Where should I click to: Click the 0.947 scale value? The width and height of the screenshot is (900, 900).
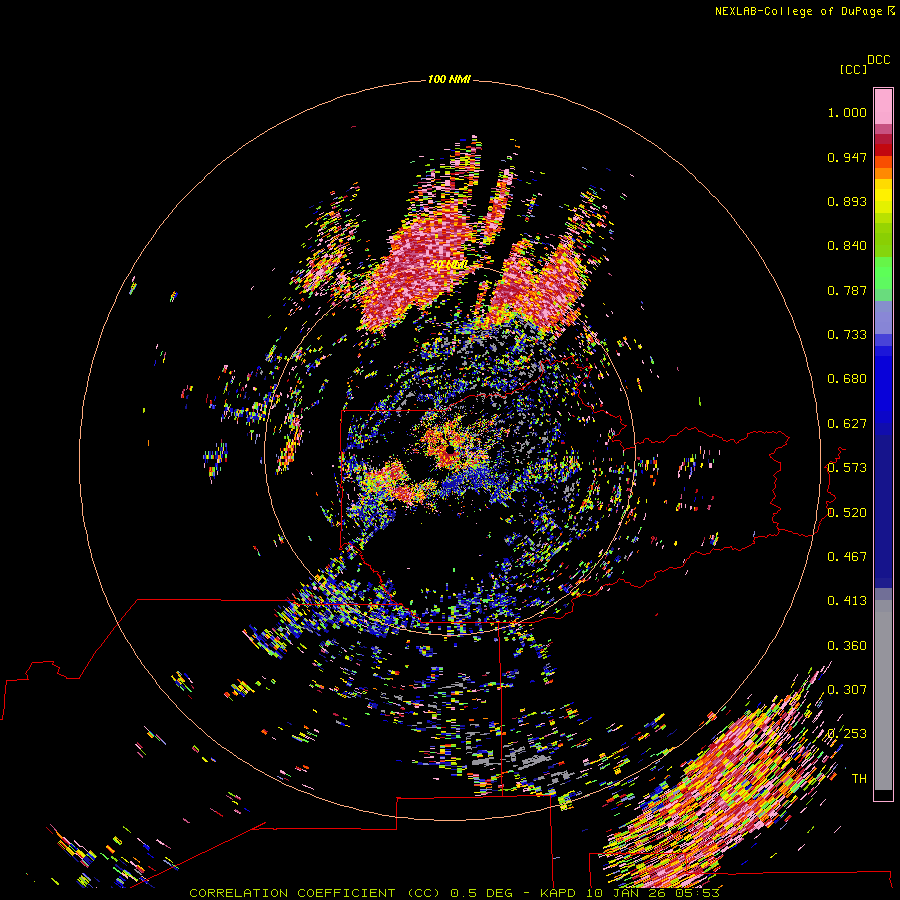[847, 157]
